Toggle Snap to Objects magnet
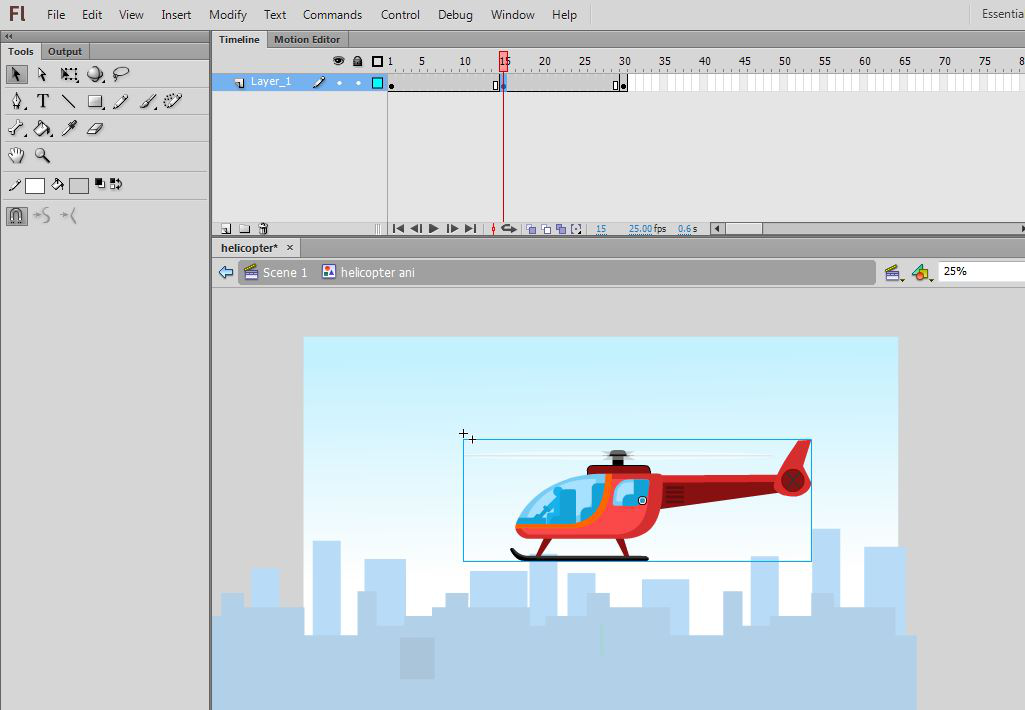 click(16, 215)
